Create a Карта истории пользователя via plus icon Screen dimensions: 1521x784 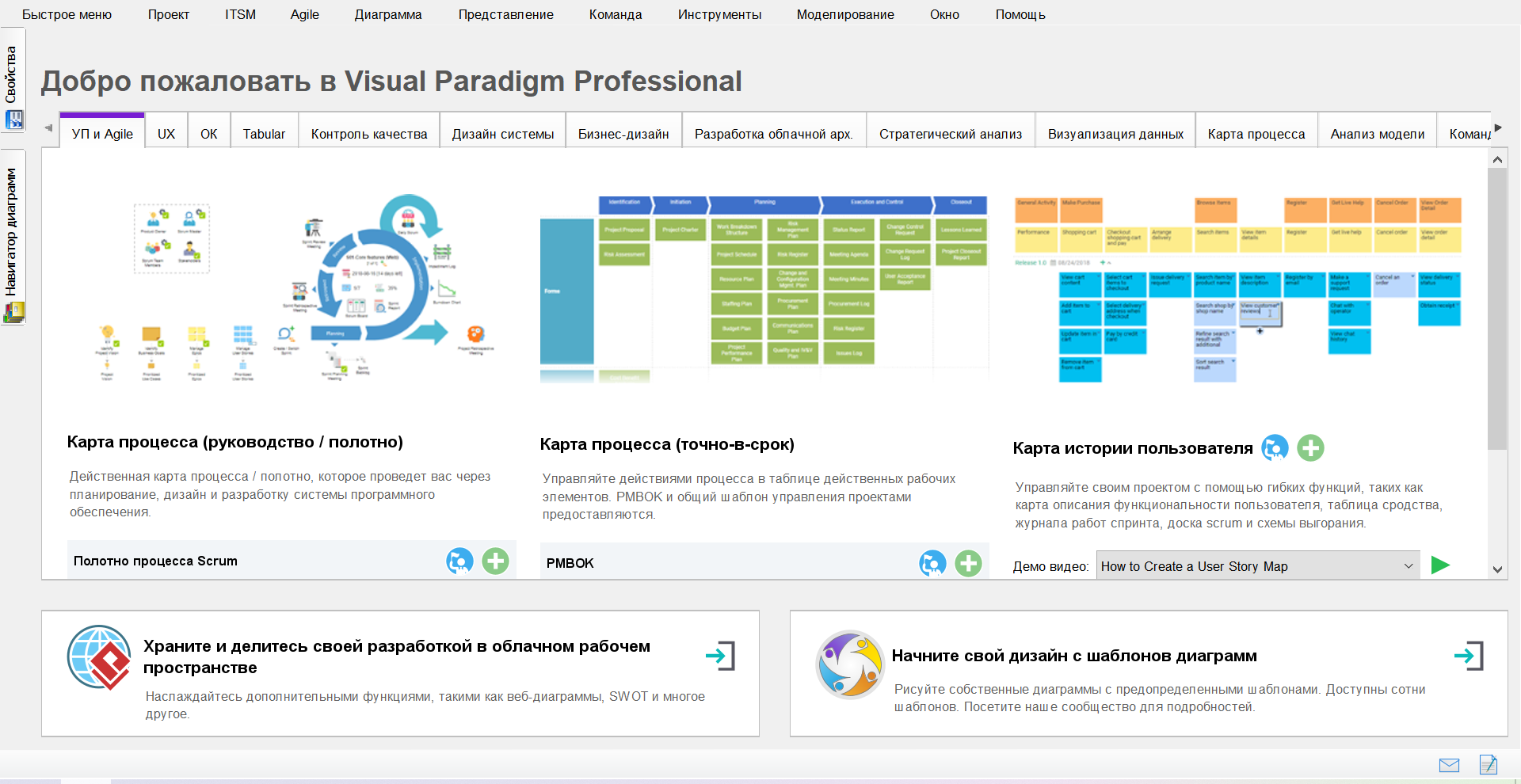[x=1310, y=448]
